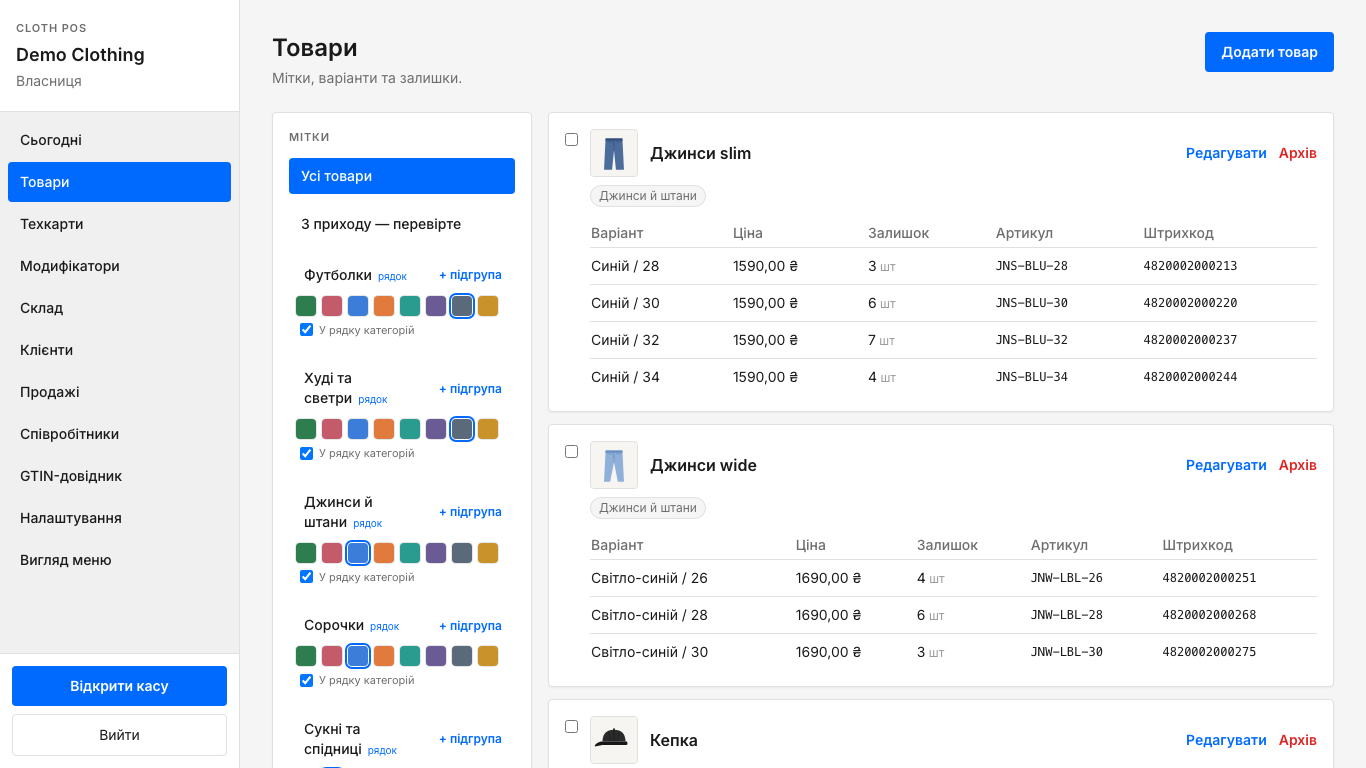Screen dimensions: 1366x768
Task: Pick the blue swatch for Джинси й штани
Action: pyautogui.click(x=358, y=553)
